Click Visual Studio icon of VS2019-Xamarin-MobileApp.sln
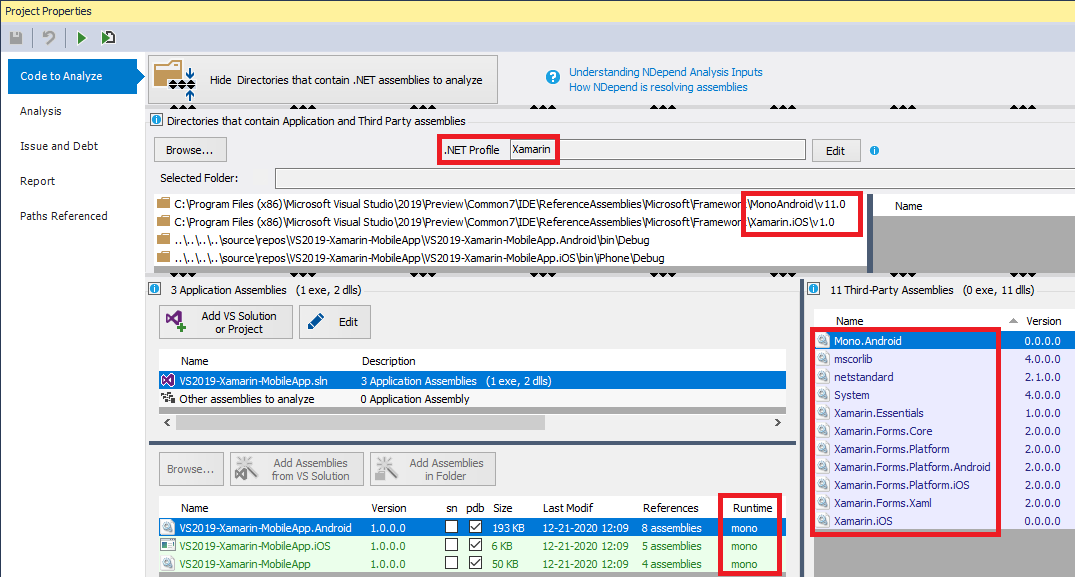Screen dimensions: 1075x577 pyautogui.click(x=168, y=380)
